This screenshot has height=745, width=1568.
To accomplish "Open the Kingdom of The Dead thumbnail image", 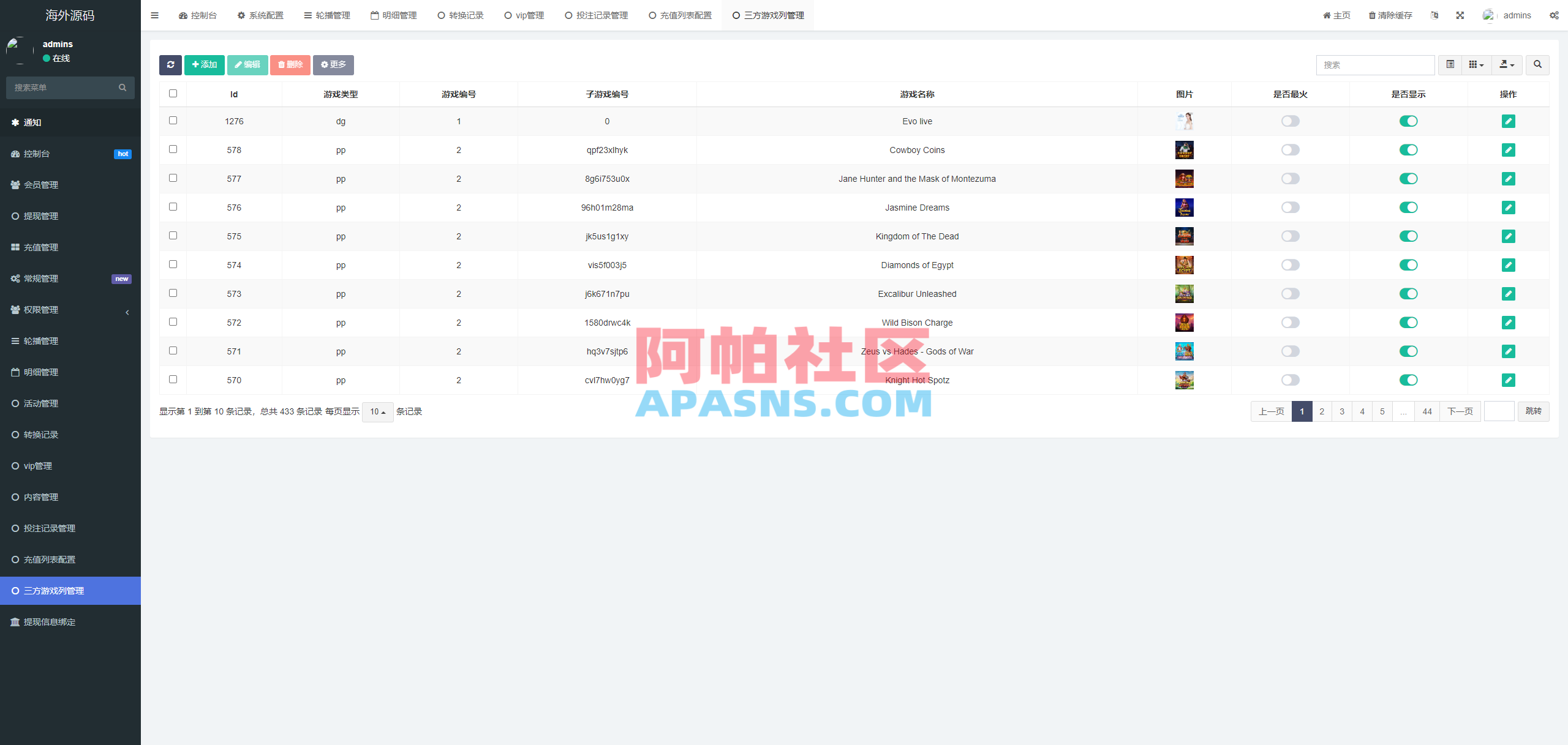I will tap(1184, 236).
